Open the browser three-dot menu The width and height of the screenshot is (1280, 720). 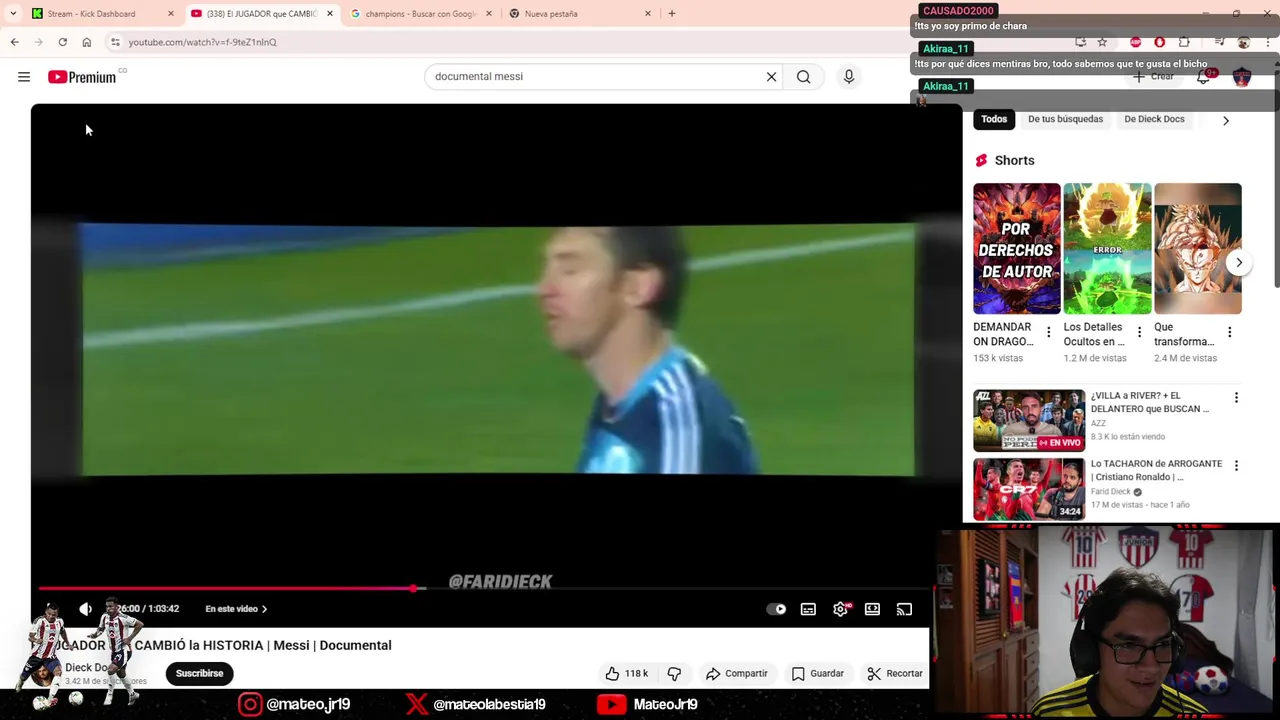point(1268,42)
